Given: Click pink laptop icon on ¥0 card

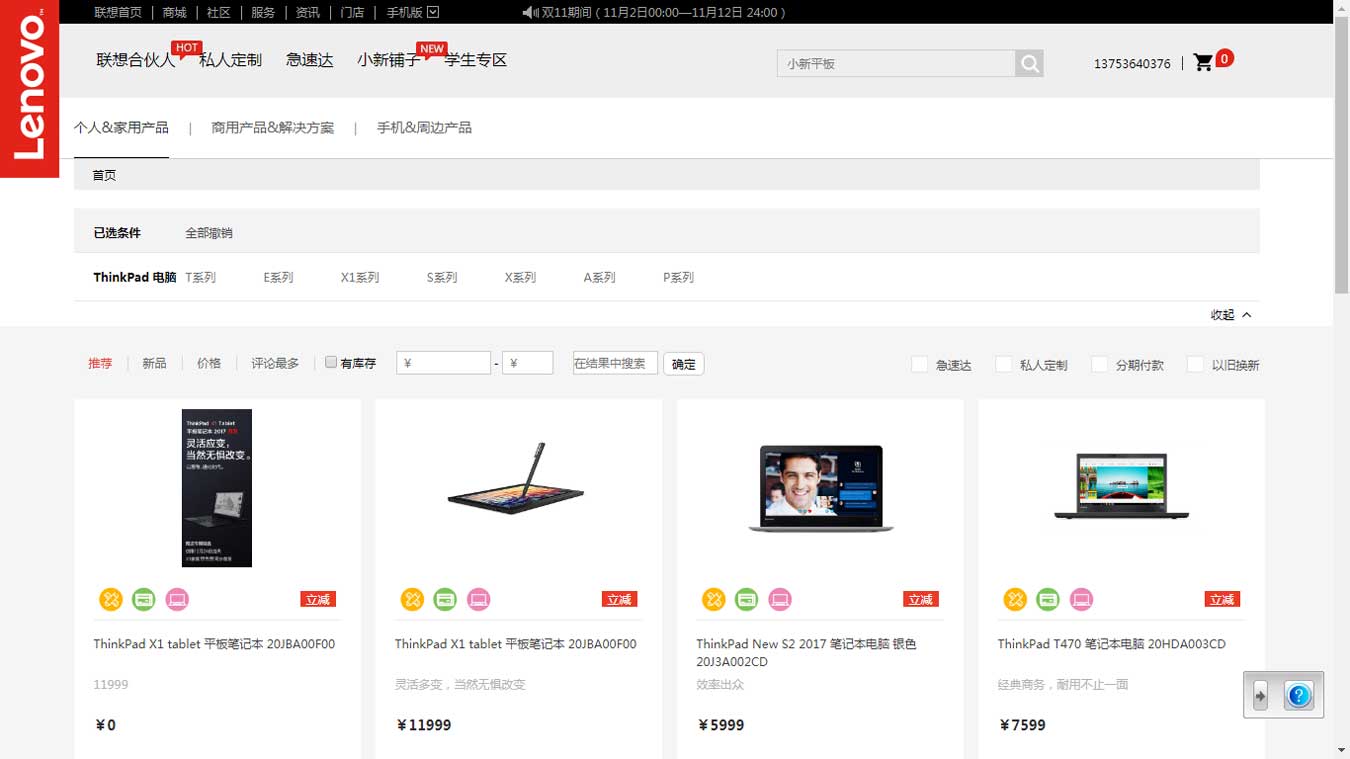Looking at the screenshot, I should [x=177, y=599].
